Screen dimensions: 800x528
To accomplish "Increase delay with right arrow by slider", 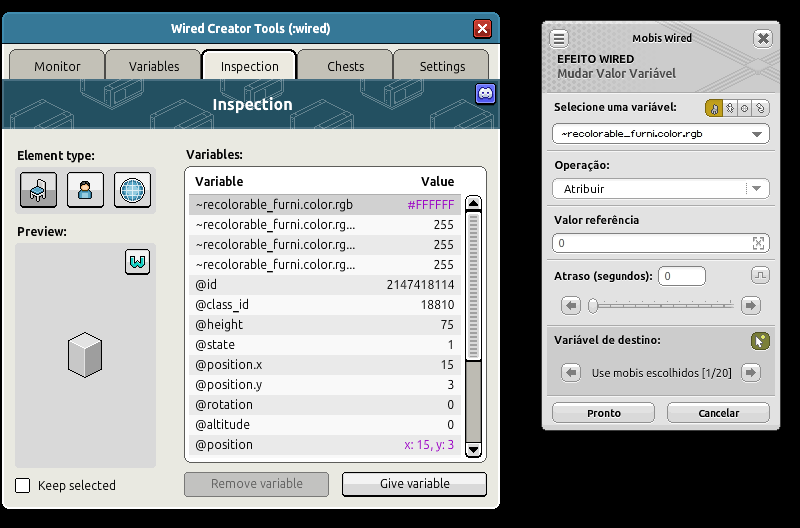I will pos(751,306).
